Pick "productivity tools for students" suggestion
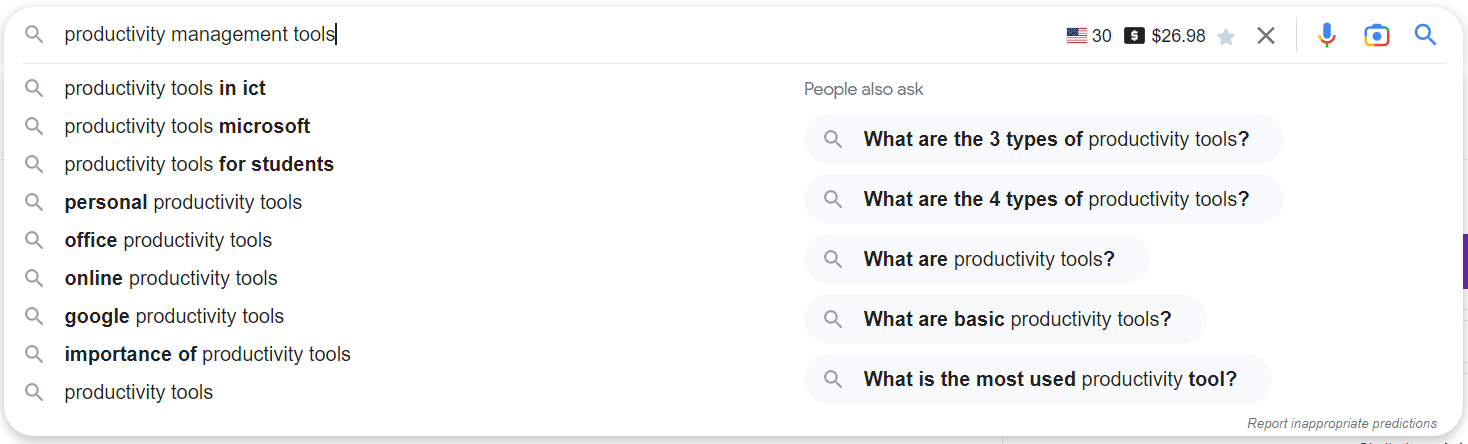Screen dimensions: 1468x444 pyautogui.click(x=199, y=164)
